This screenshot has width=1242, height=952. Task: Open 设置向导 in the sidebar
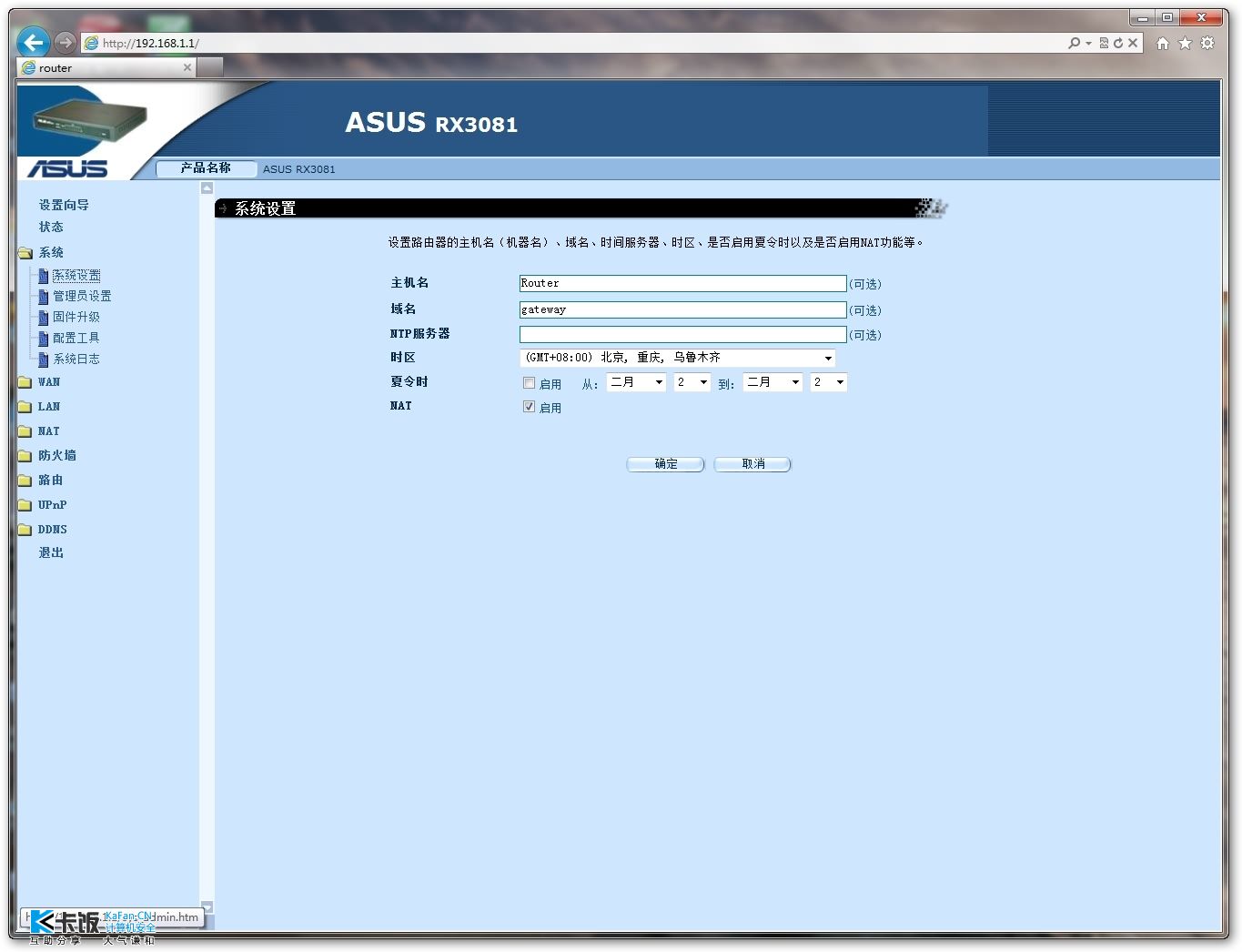[64, 206]
